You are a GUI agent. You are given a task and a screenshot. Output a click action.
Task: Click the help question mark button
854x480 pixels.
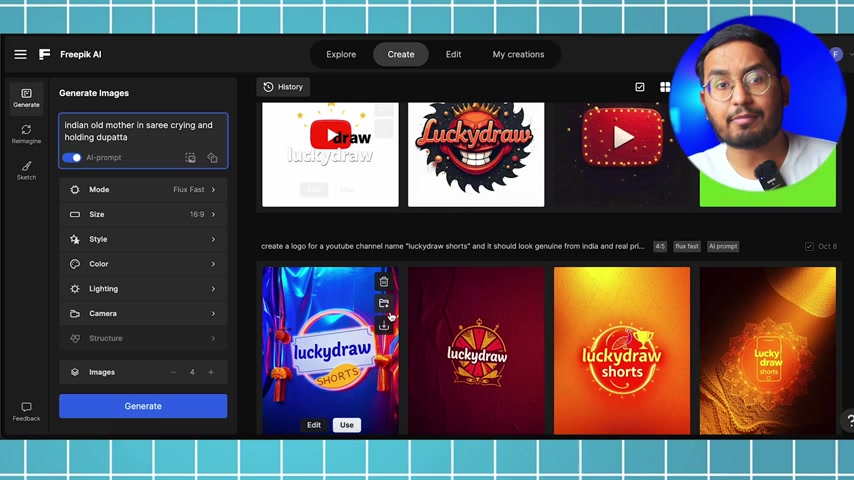coord(849,421)
